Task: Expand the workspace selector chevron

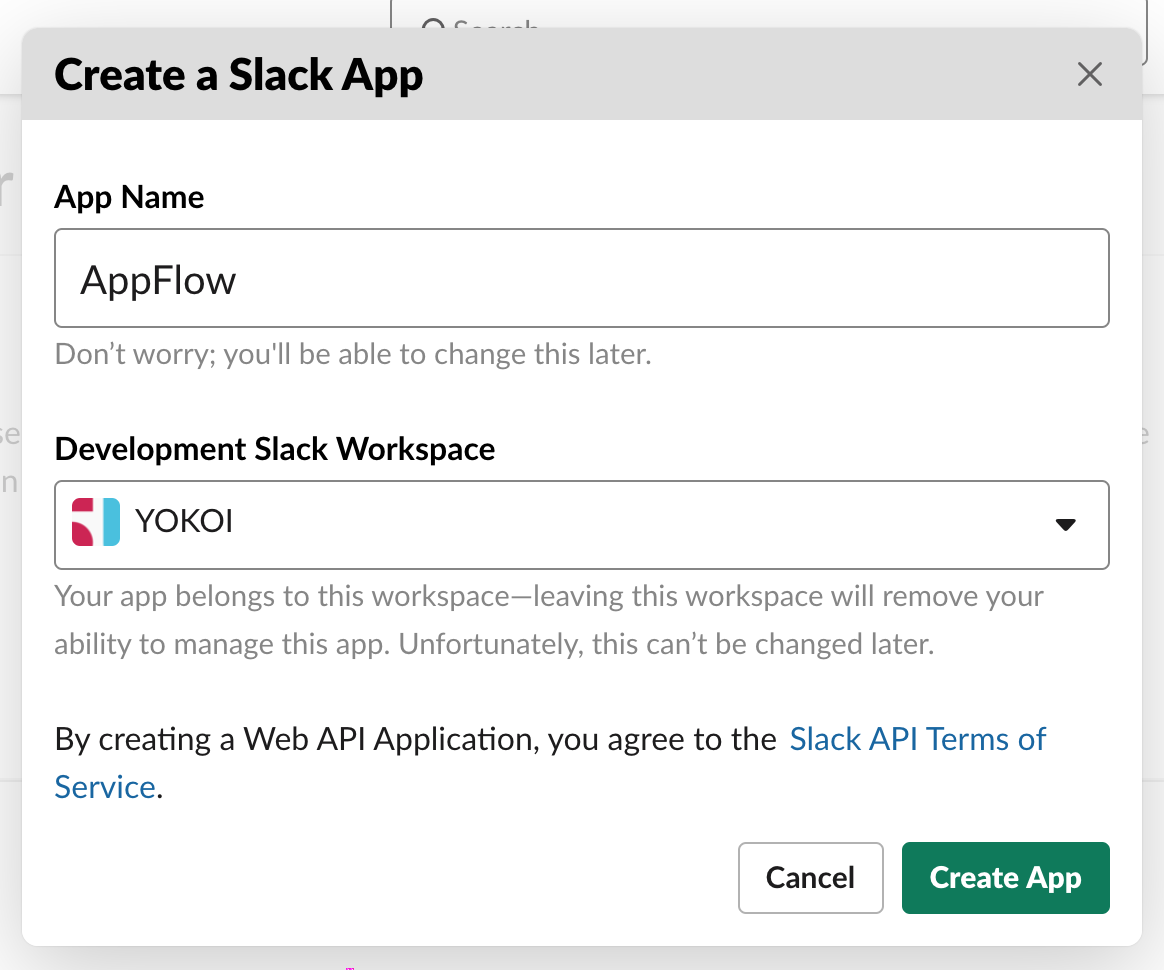Action: click(1066, 524)
